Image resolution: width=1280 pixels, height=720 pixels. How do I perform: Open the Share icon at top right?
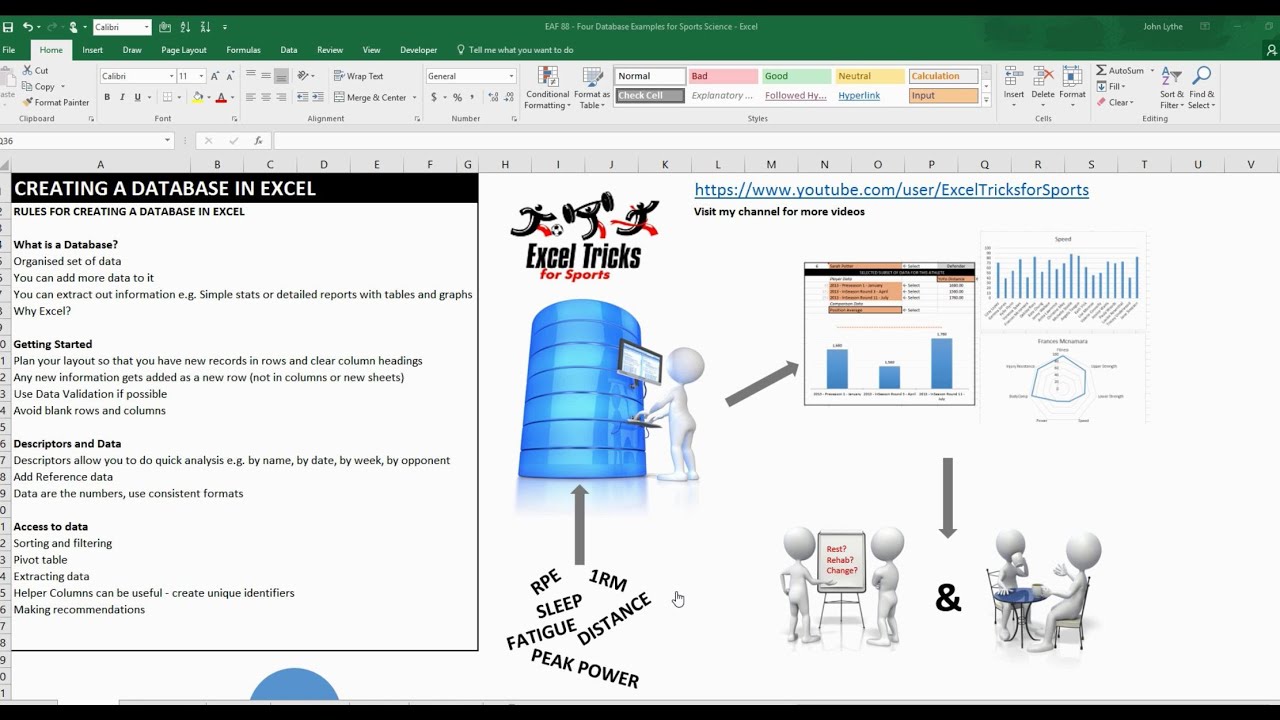pos(1271,50)
